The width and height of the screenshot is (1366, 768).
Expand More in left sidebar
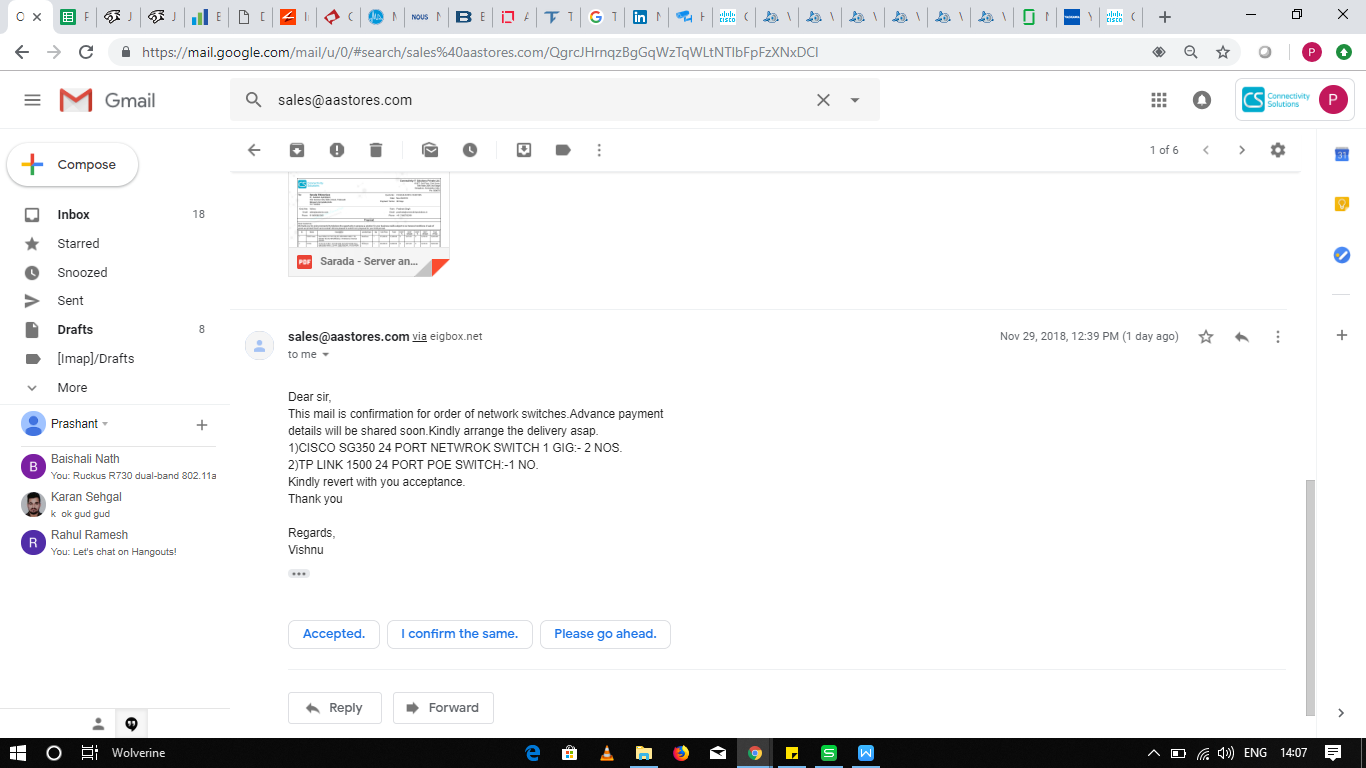pos(72,387)
